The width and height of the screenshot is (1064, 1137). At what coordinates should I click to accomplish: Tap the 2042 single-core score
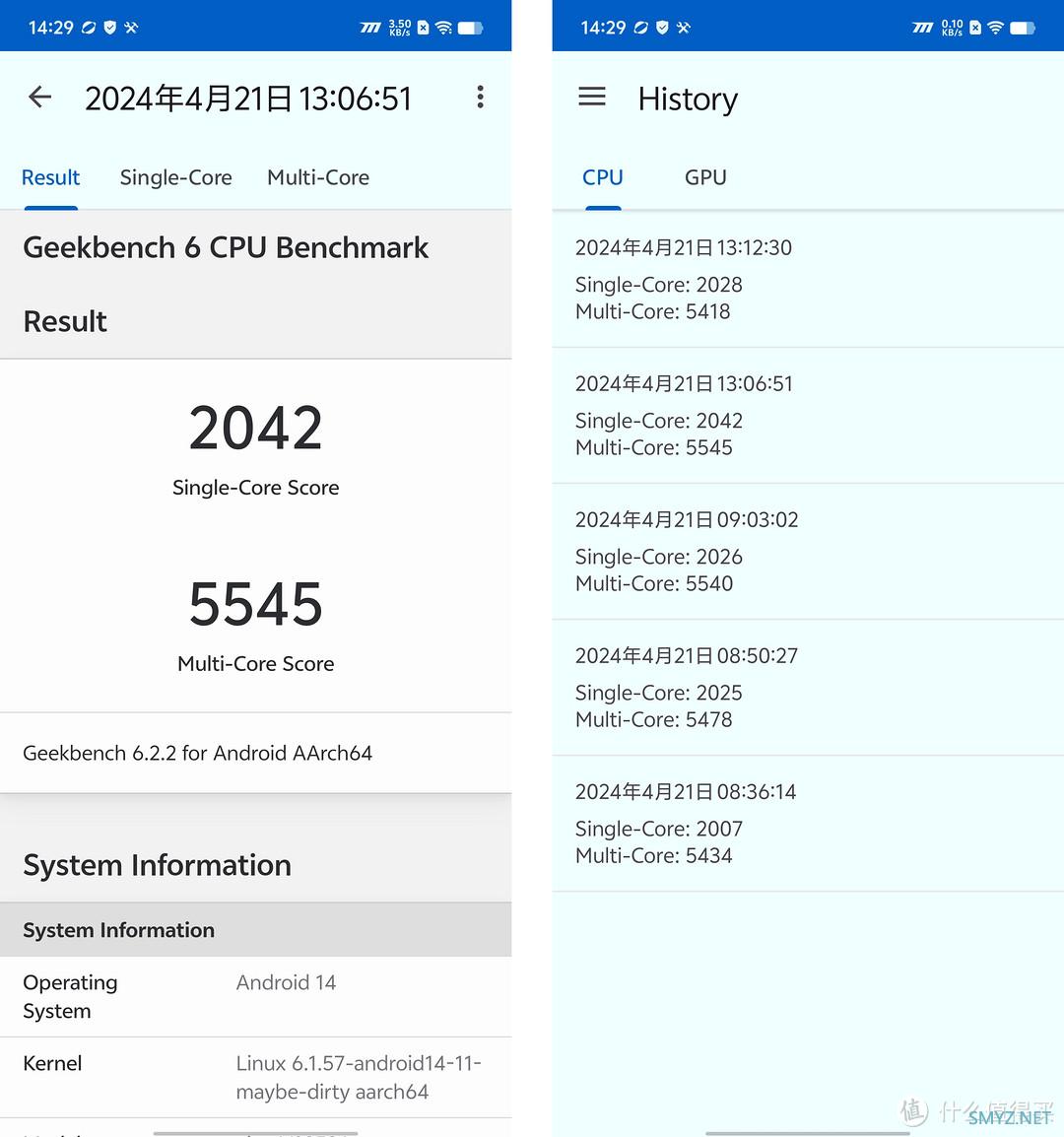pyautogui.click(x=256, y=428)
